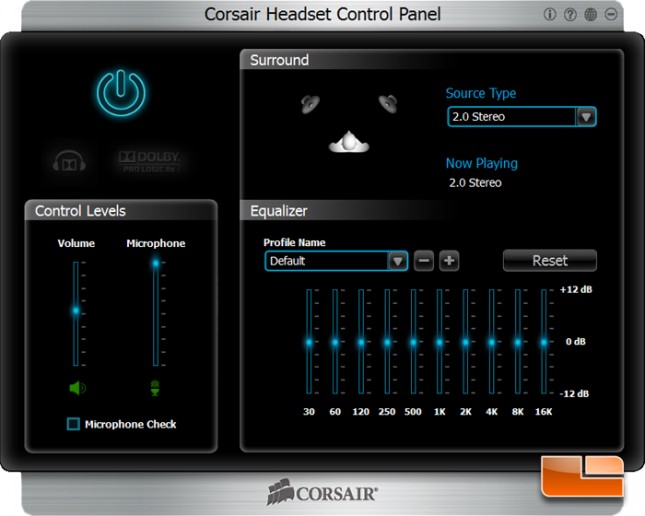Click the Surround section header
645x516 pixels.
coord(279,60)
